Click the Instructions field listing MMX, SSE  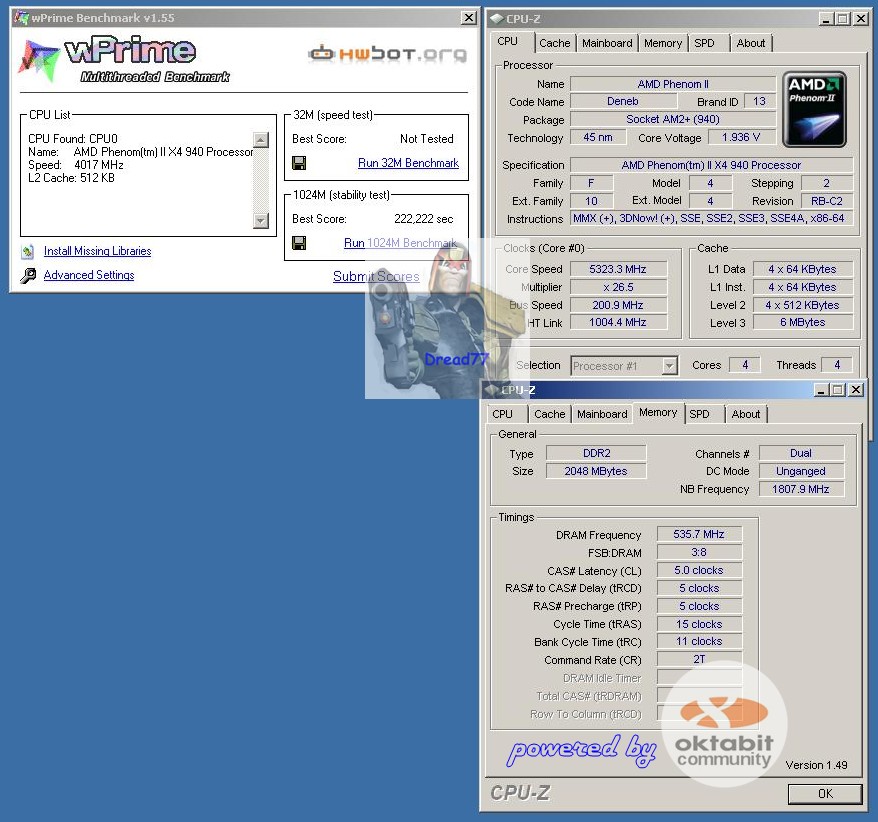tap(711, 218)
